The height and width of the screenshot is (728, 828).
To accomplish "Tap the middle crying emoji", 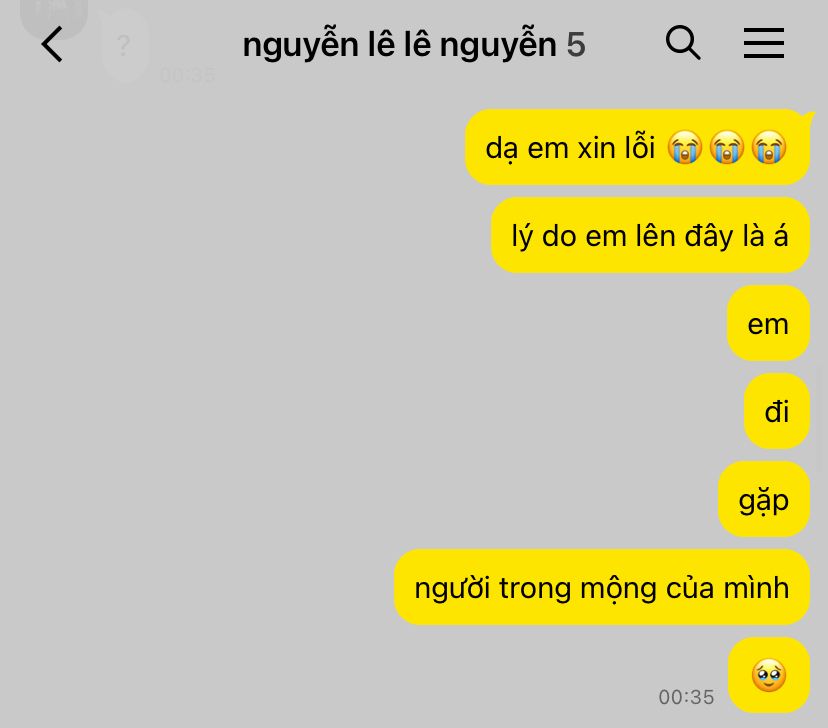I will pyautogui.click(x=727, y=147).
